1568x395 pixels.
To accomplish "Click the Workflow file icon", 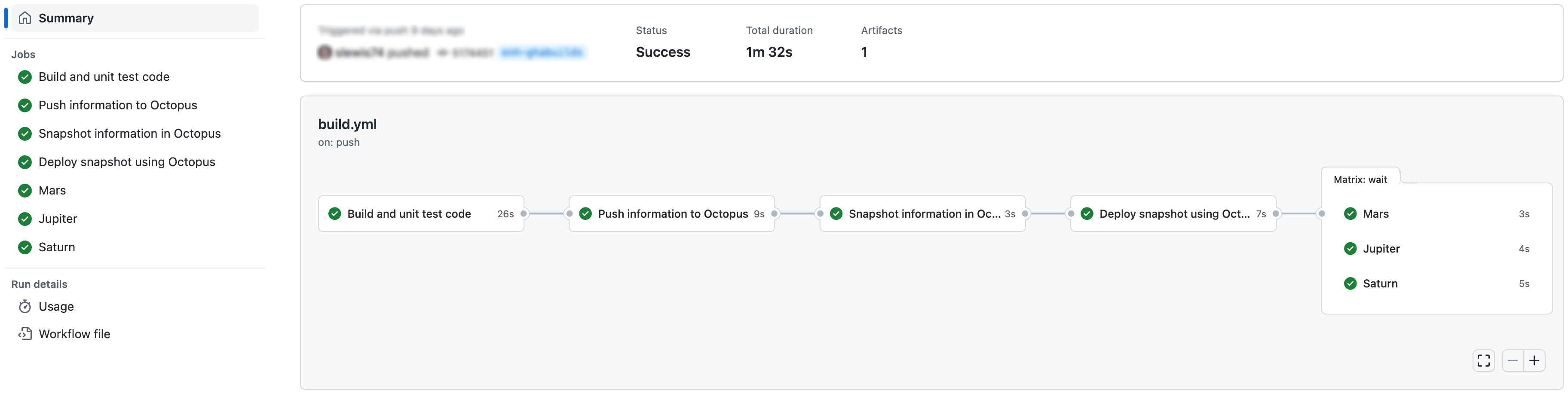I will click(x=25, y=333).
